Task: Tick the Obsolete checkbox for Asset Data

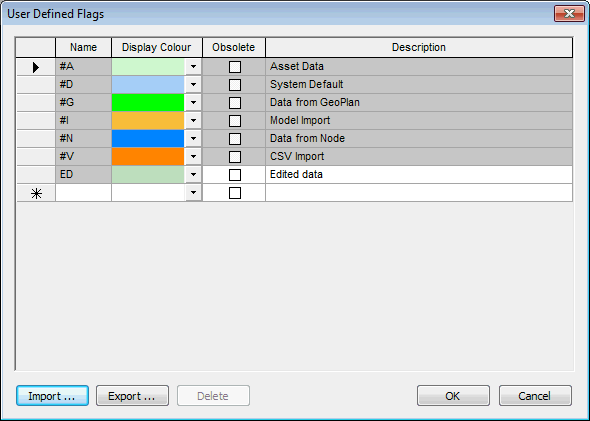Action: click(235, 67)
